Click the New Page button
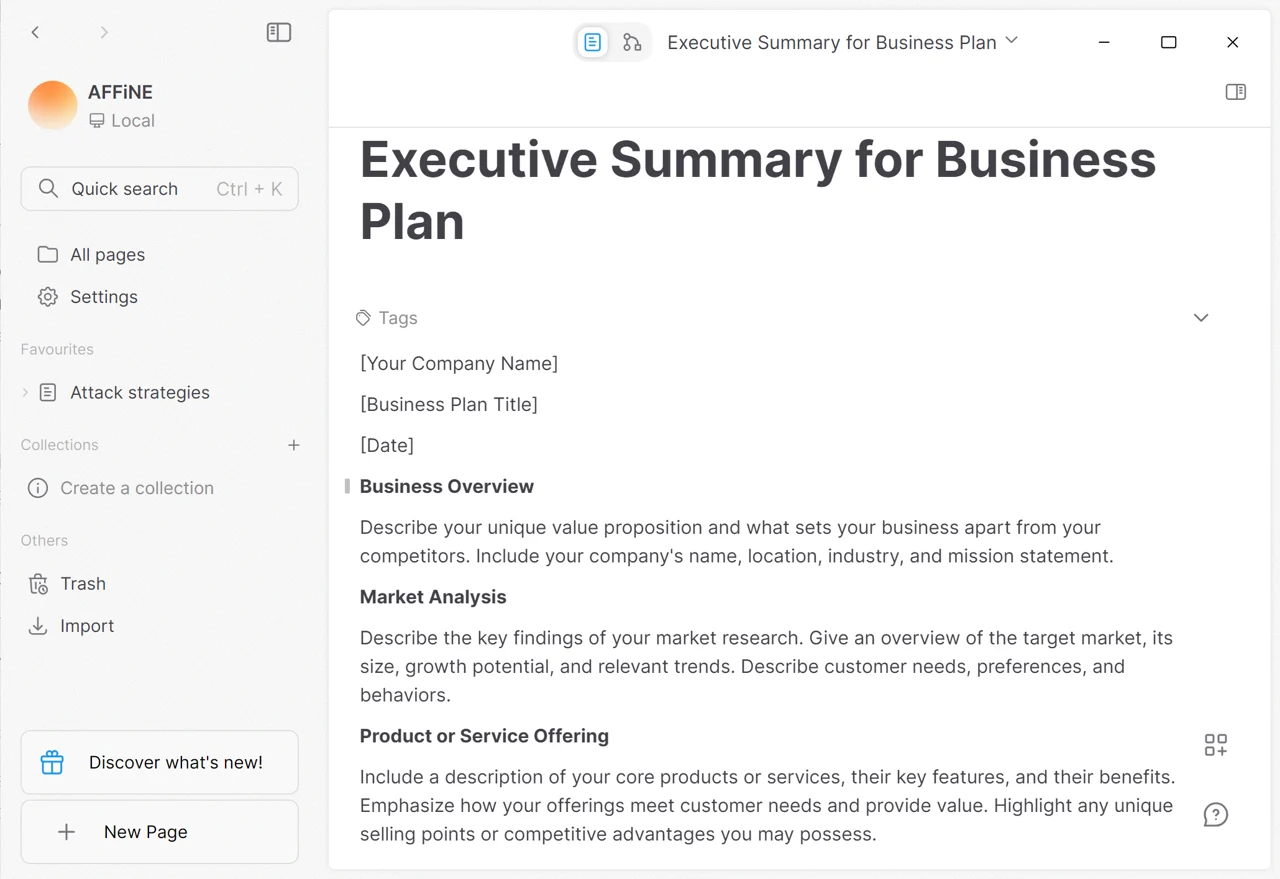 coord(160,832)
